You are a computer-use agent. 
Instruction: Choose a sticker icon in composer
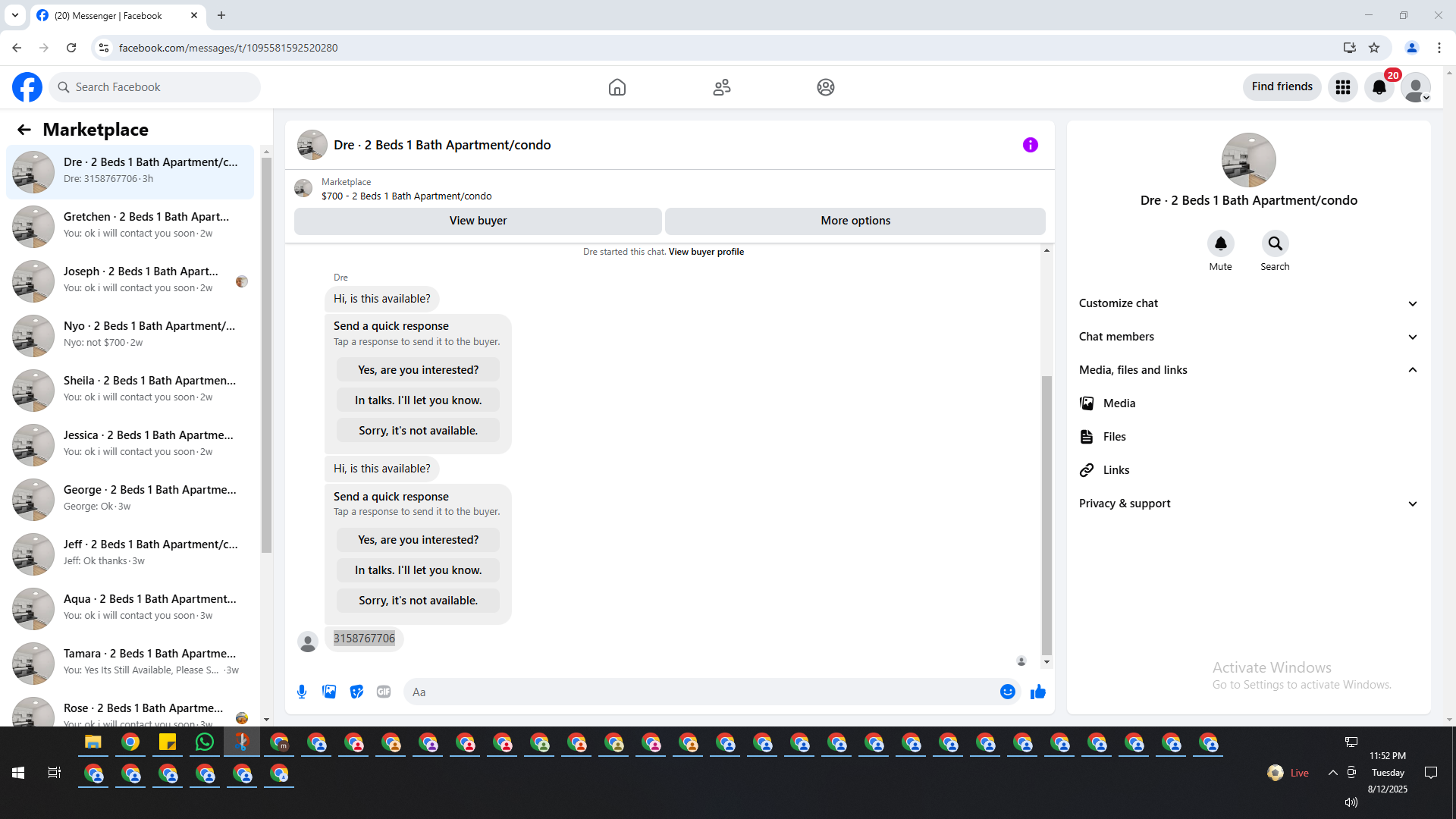(x=356, y=692)
